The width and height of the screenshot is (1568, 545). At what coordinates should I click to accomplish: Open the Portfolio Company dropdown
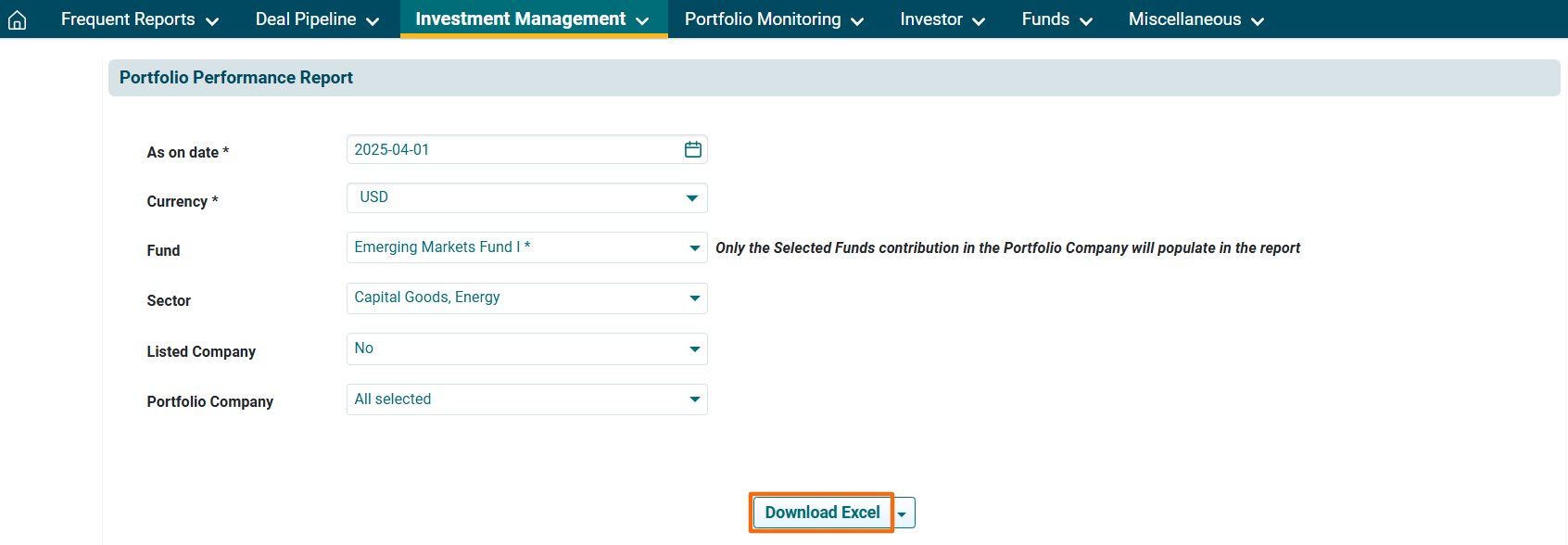[x=526, y=399]
